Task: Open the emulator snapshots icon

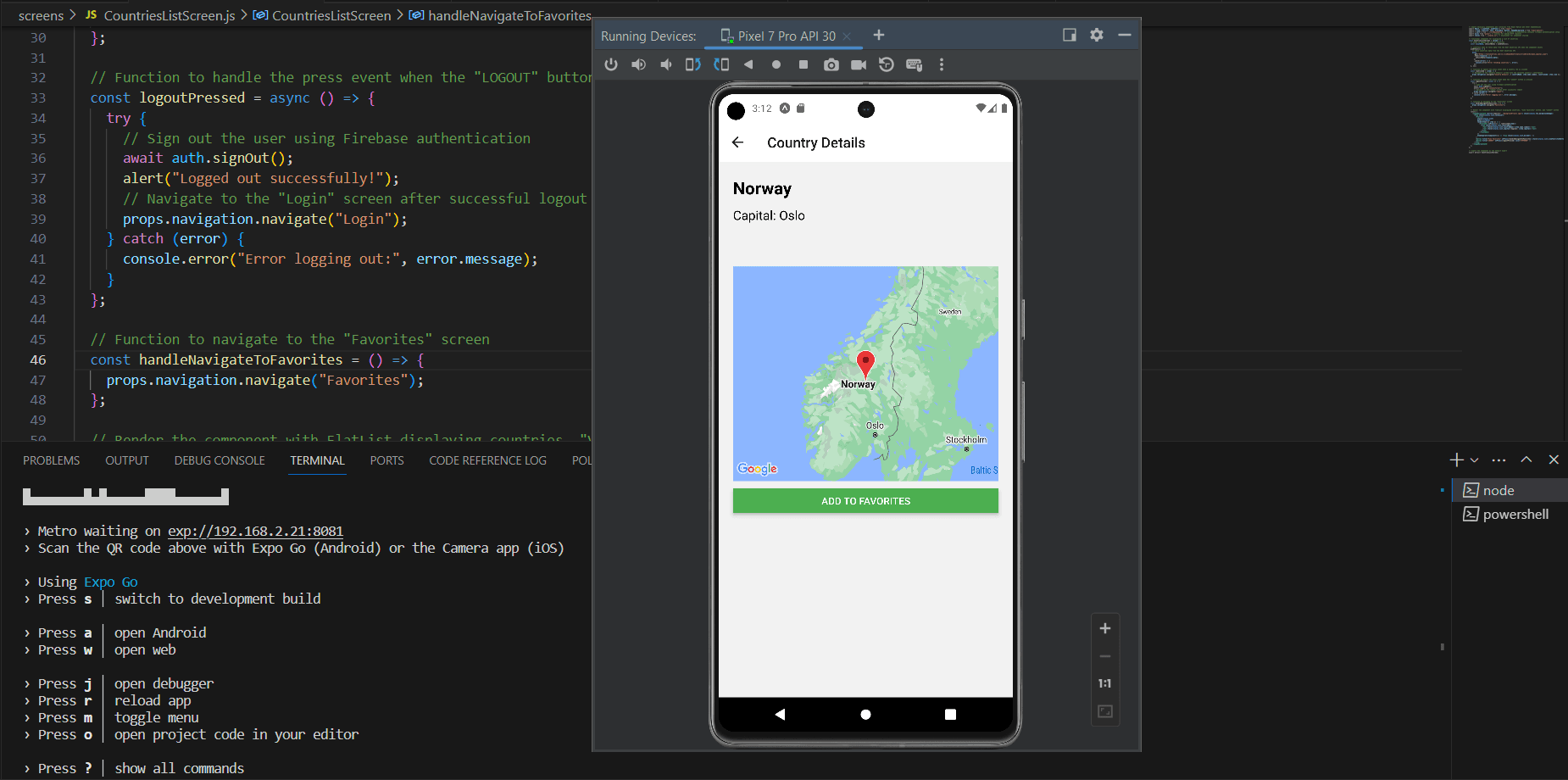Action: click(x=886, y=64)
